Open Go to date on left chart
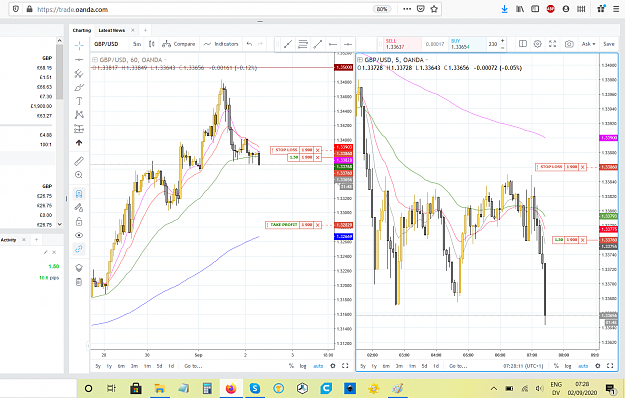625x398 pixels. pos(193,366)
